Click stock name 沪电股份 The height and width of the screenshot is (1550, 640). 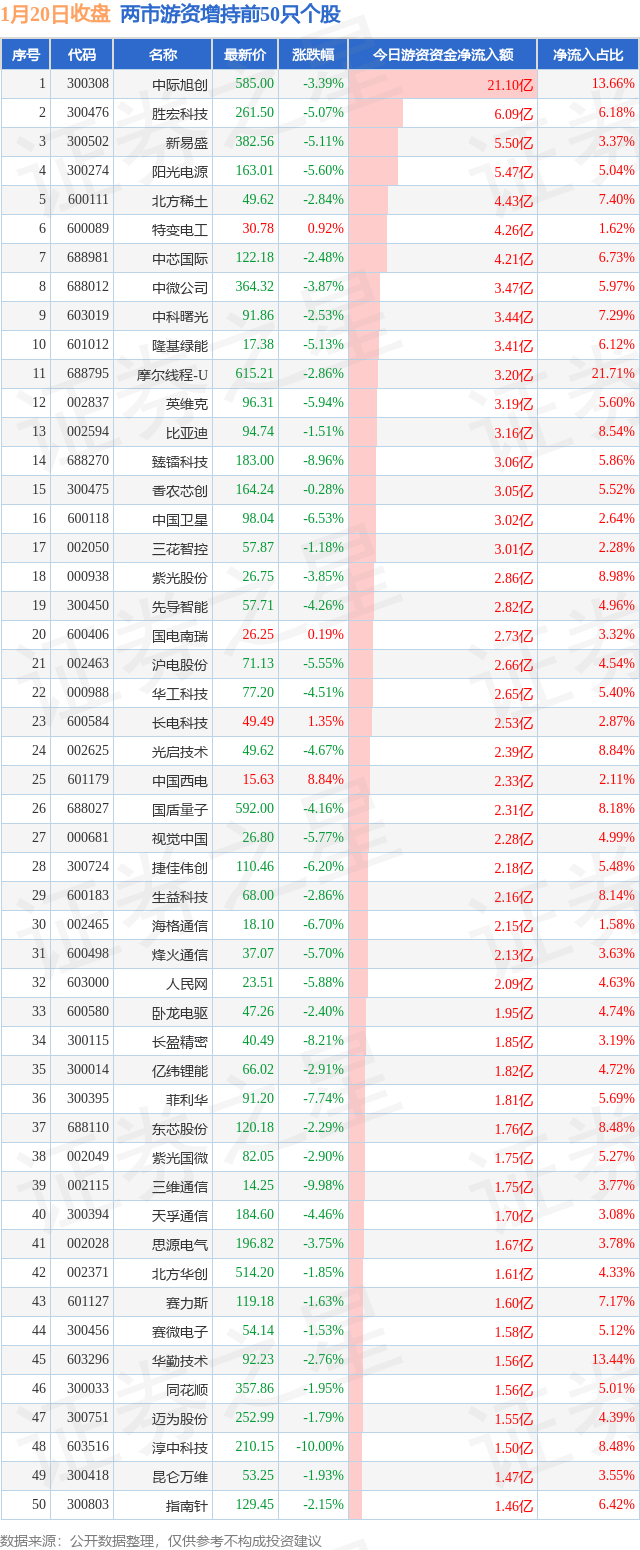(x=180, y=665)
